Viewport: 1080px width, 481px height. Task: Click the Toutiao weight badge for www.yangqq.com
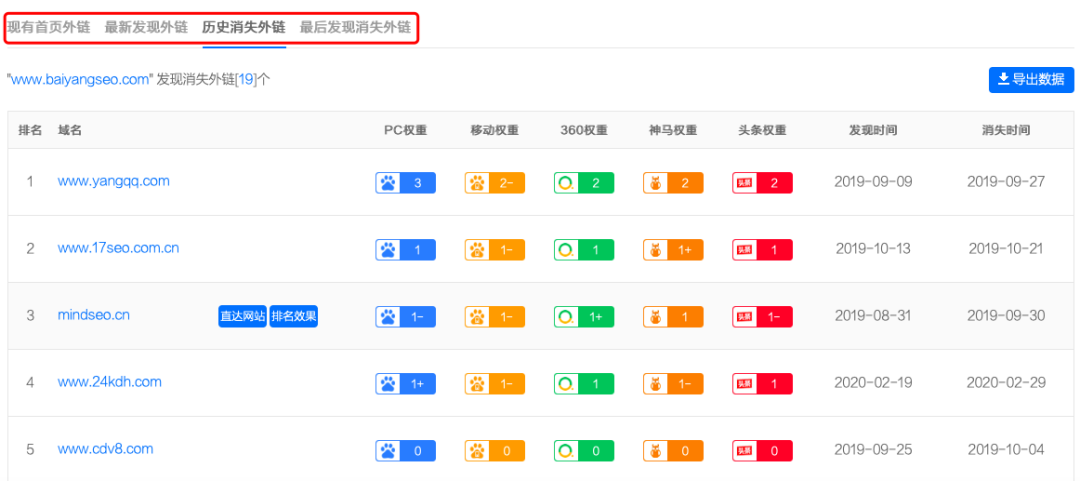pyautogui.click(x=762, y=183)
